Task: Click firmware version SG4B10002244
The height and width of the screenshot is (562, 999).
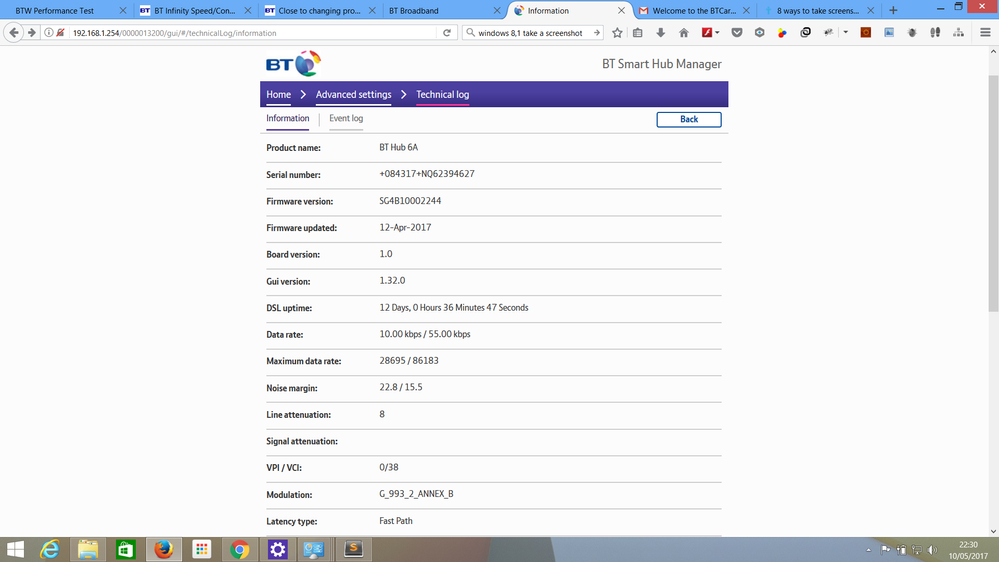Action: (x=410, y=201)
